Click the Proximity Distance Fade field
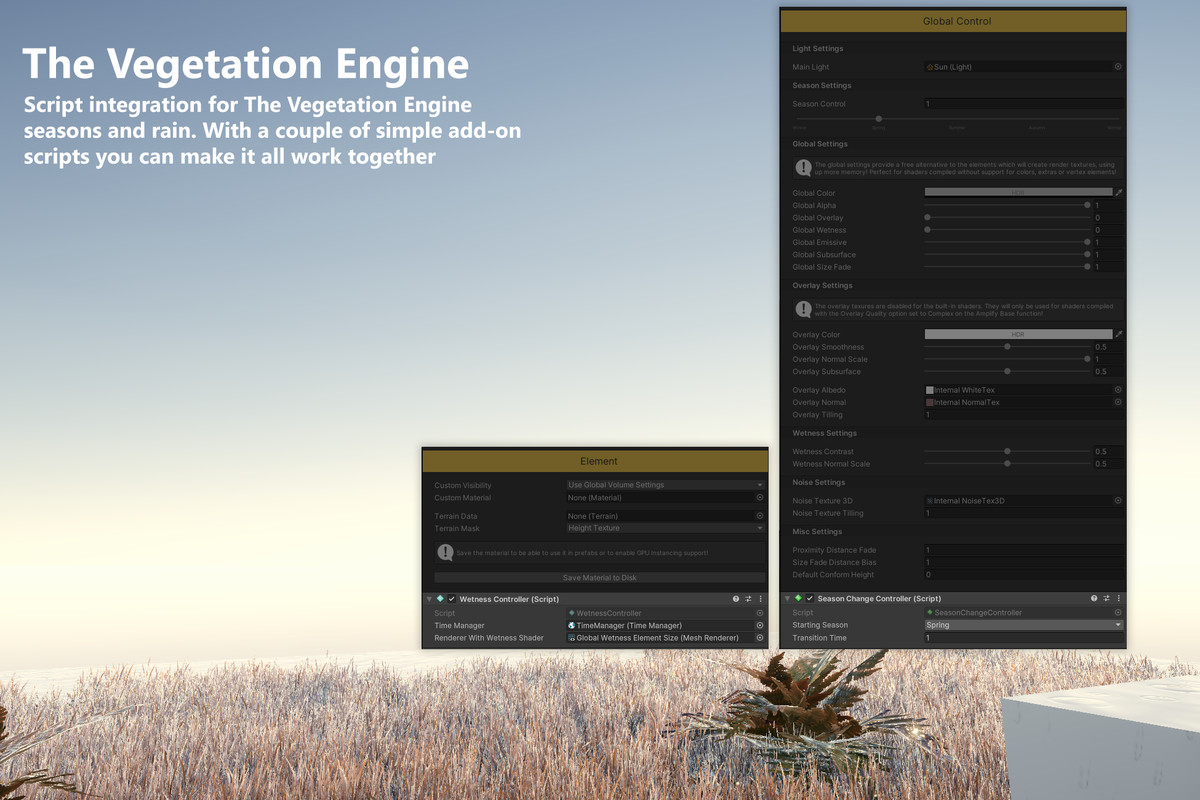Image resolution: width=1200 pixels, height=800 pixels. pyautogui.click(x=1024, y=550)
